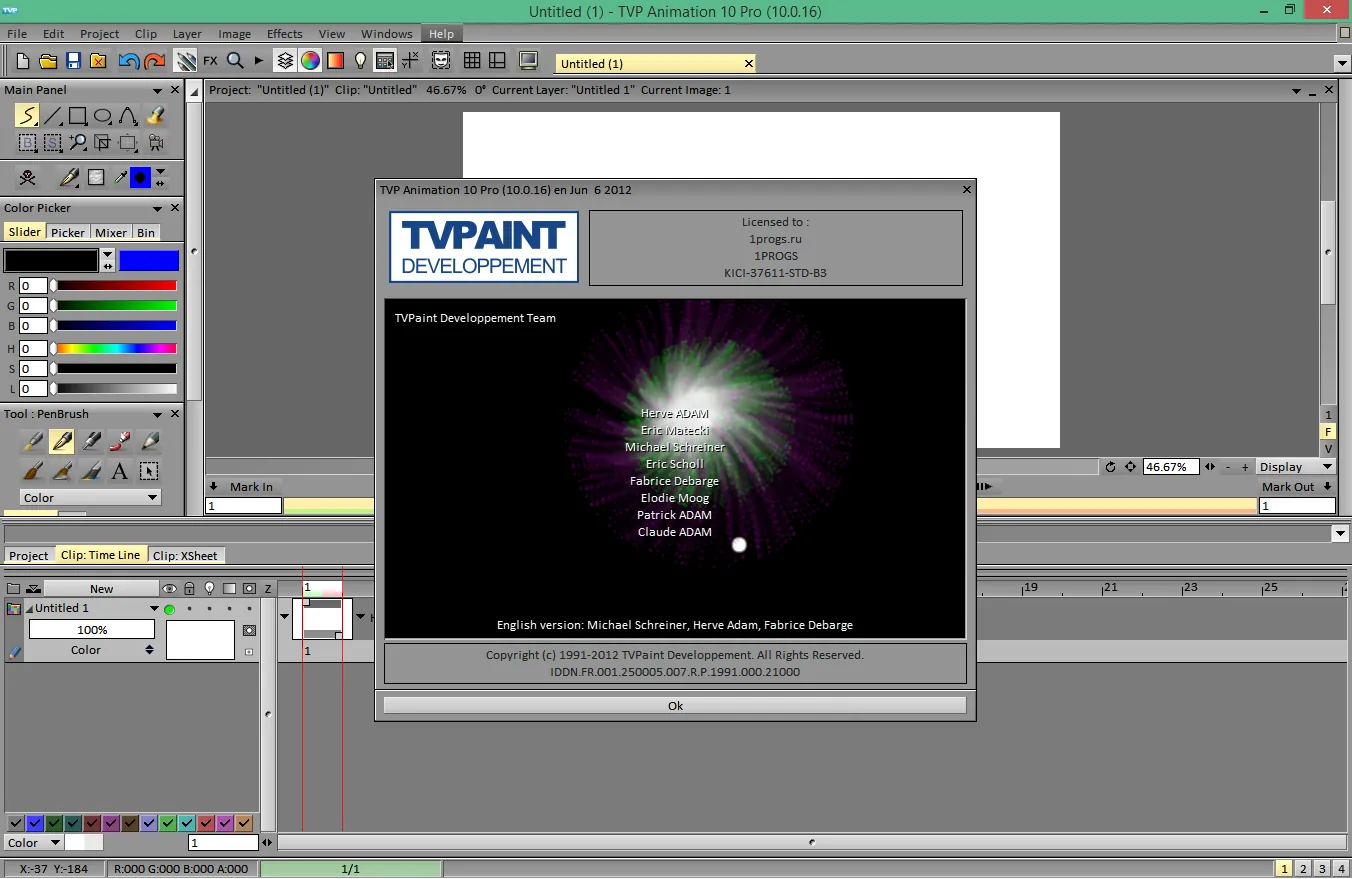Select room number 4 in status bar
This screenshot has height=879, width=1352.
click(1341, 869)
